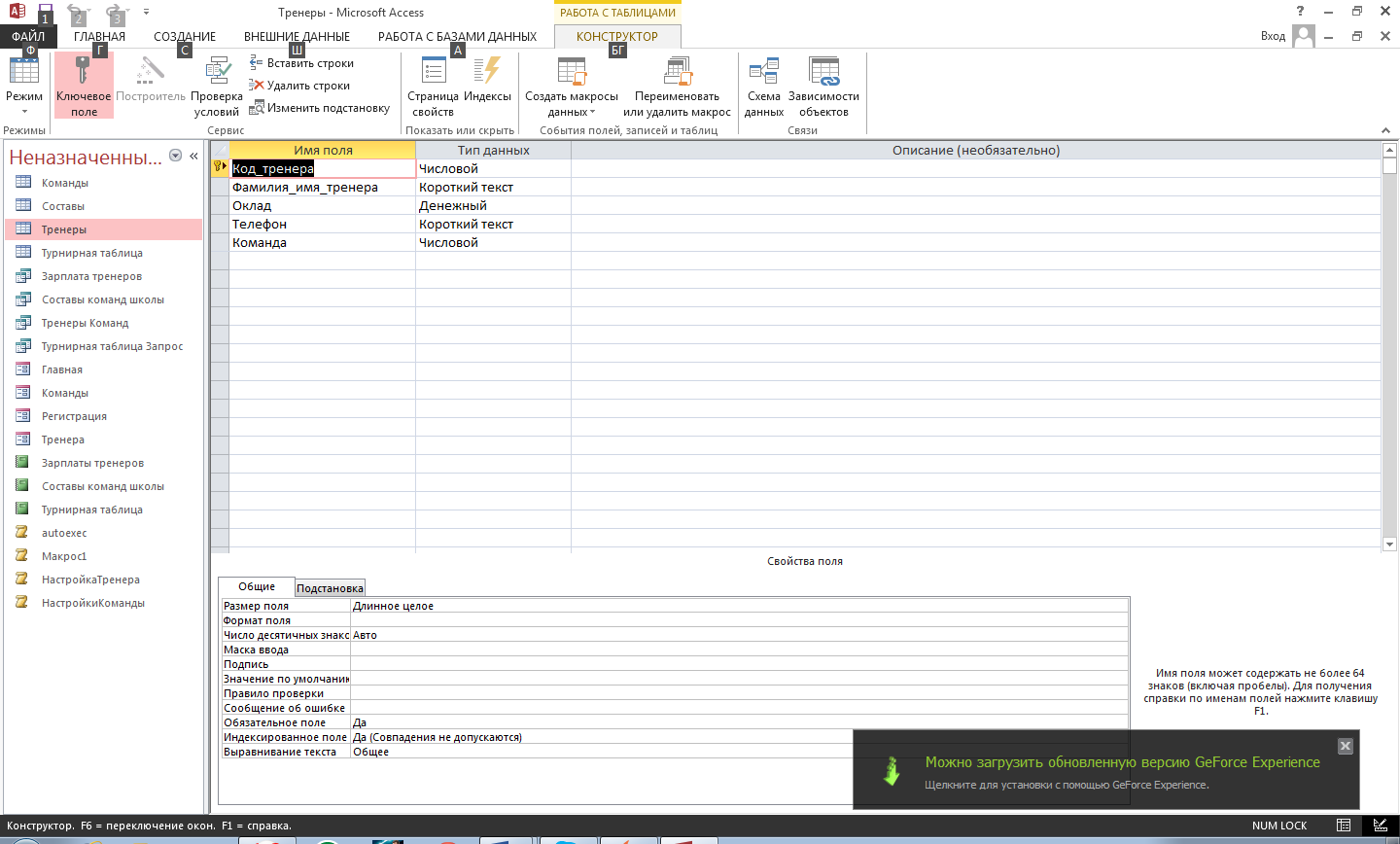Screen dimensions: 1400x844
Task: Click the Оклад field name cell
Action: point(322,205)
